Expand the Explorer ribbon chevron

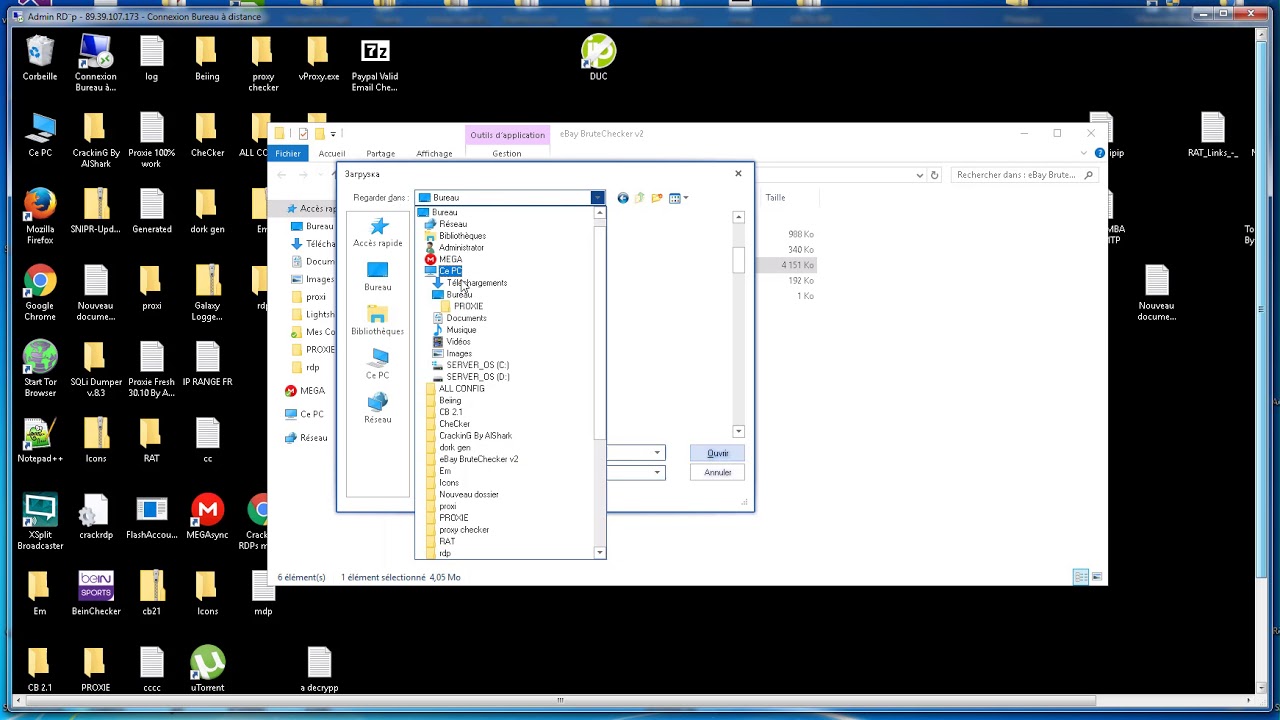(x=1084, y=153)
